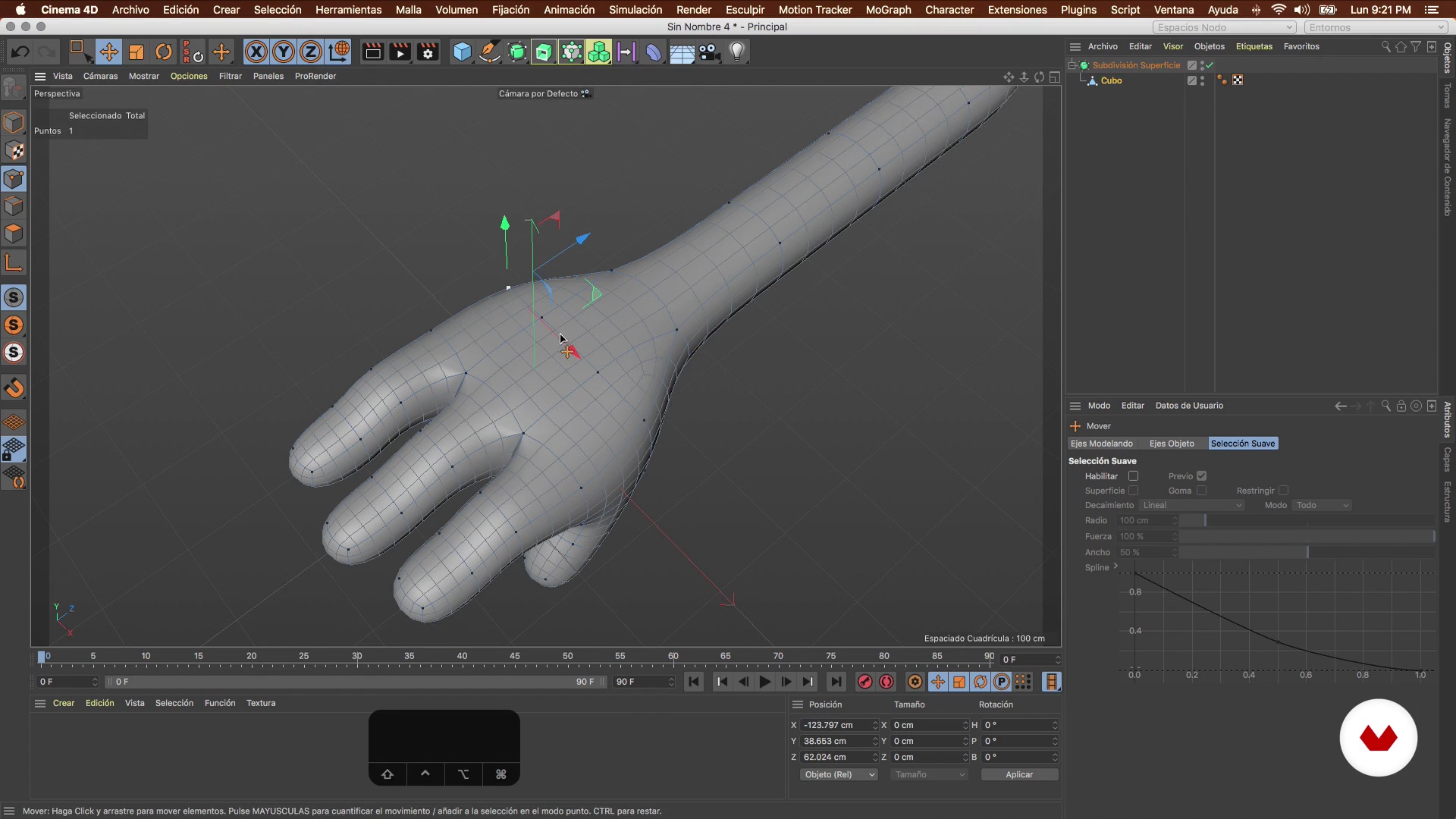
Task: Toggle the Superficie checkbox
Action: tap(1133, 491)
